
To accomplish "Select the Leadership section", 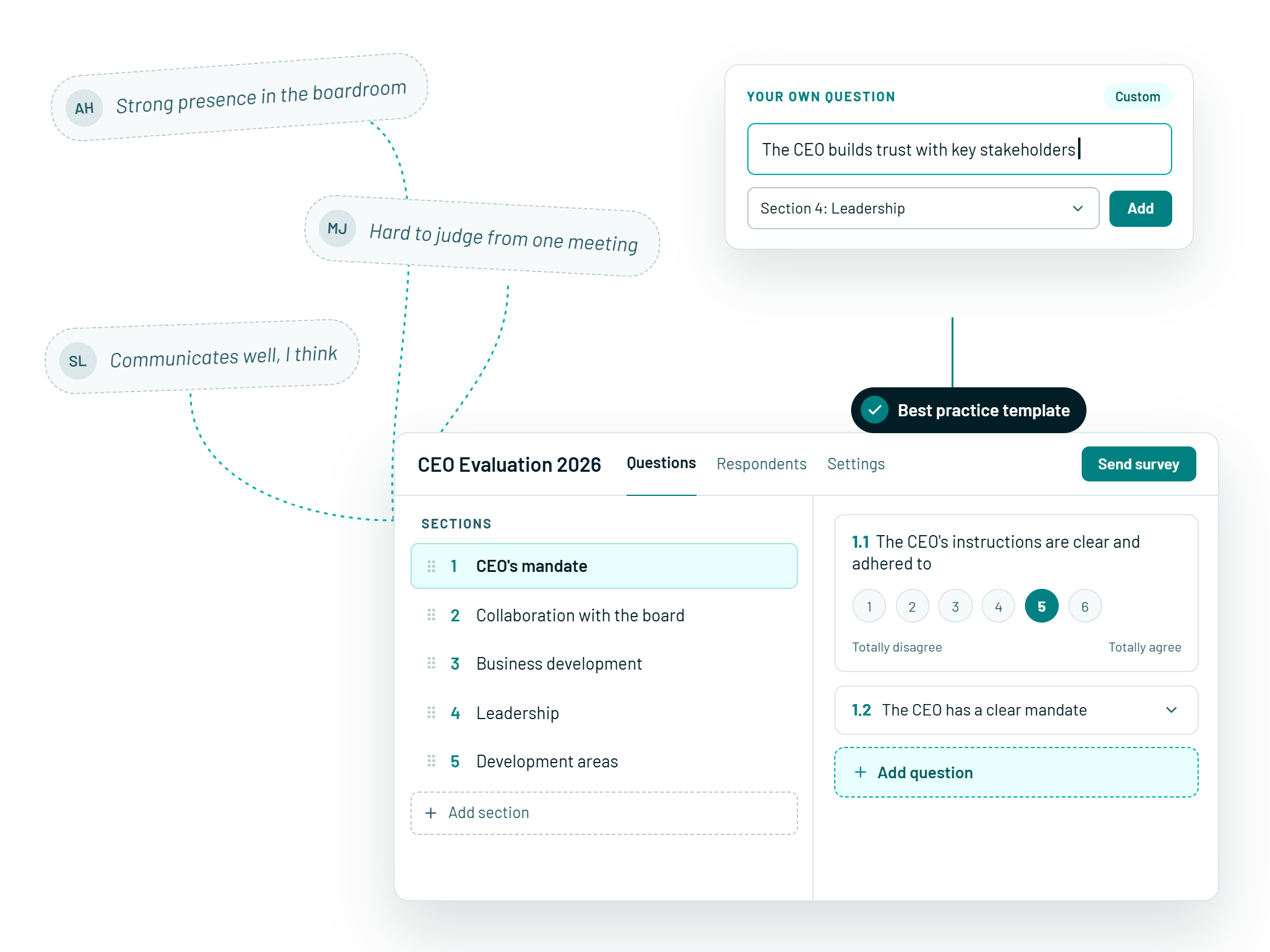I will [604, 712].
